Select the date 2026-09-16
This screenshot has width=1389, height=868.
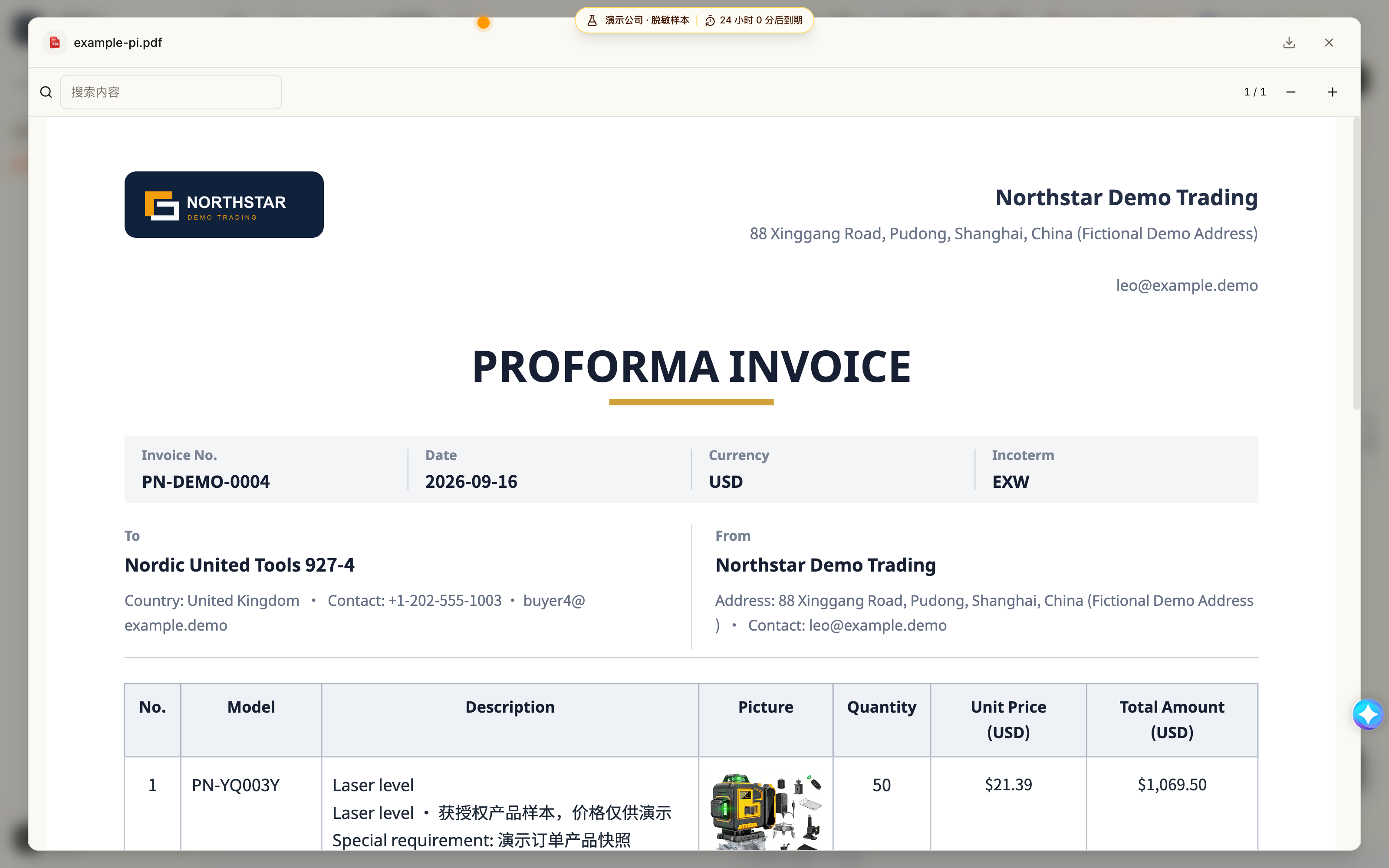coord(471,481)
